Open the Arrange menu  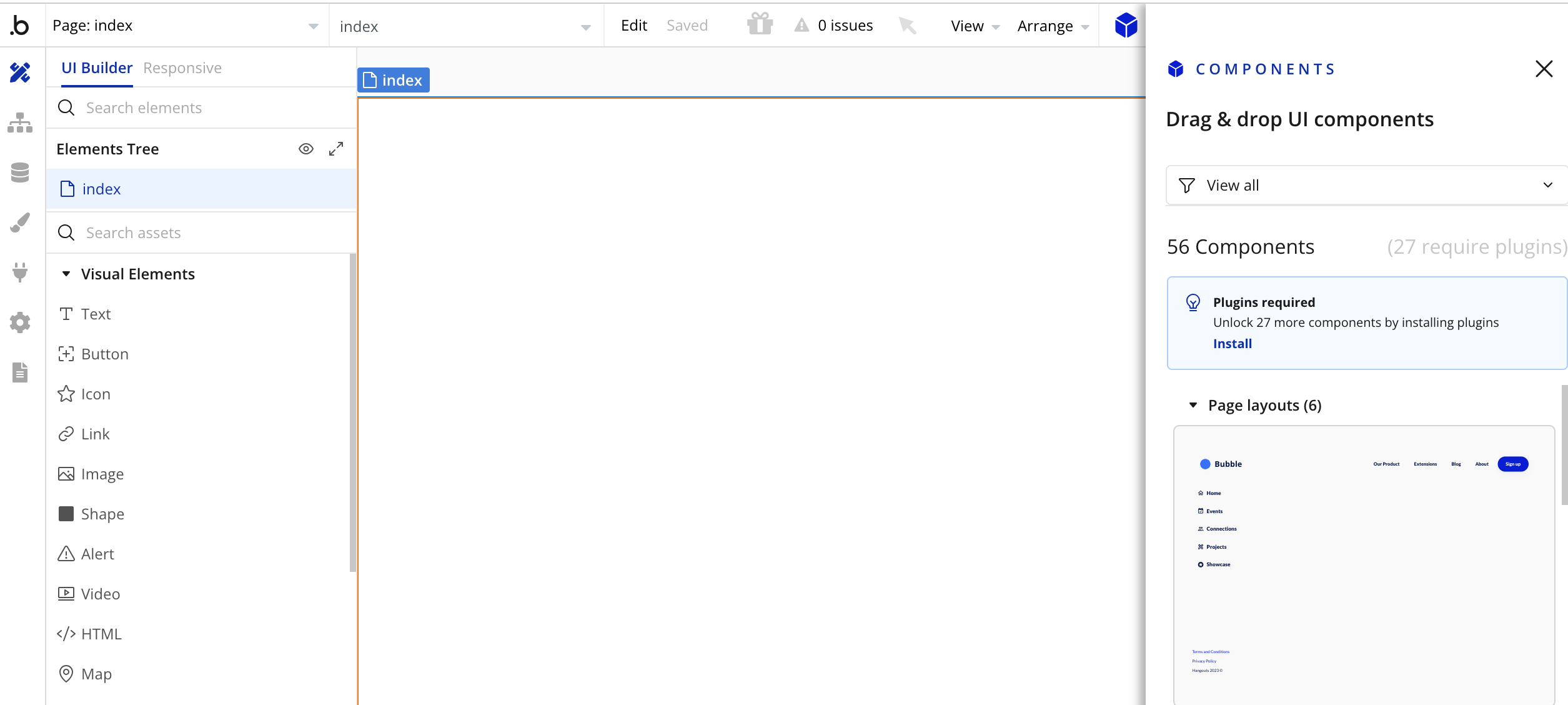1053,26
